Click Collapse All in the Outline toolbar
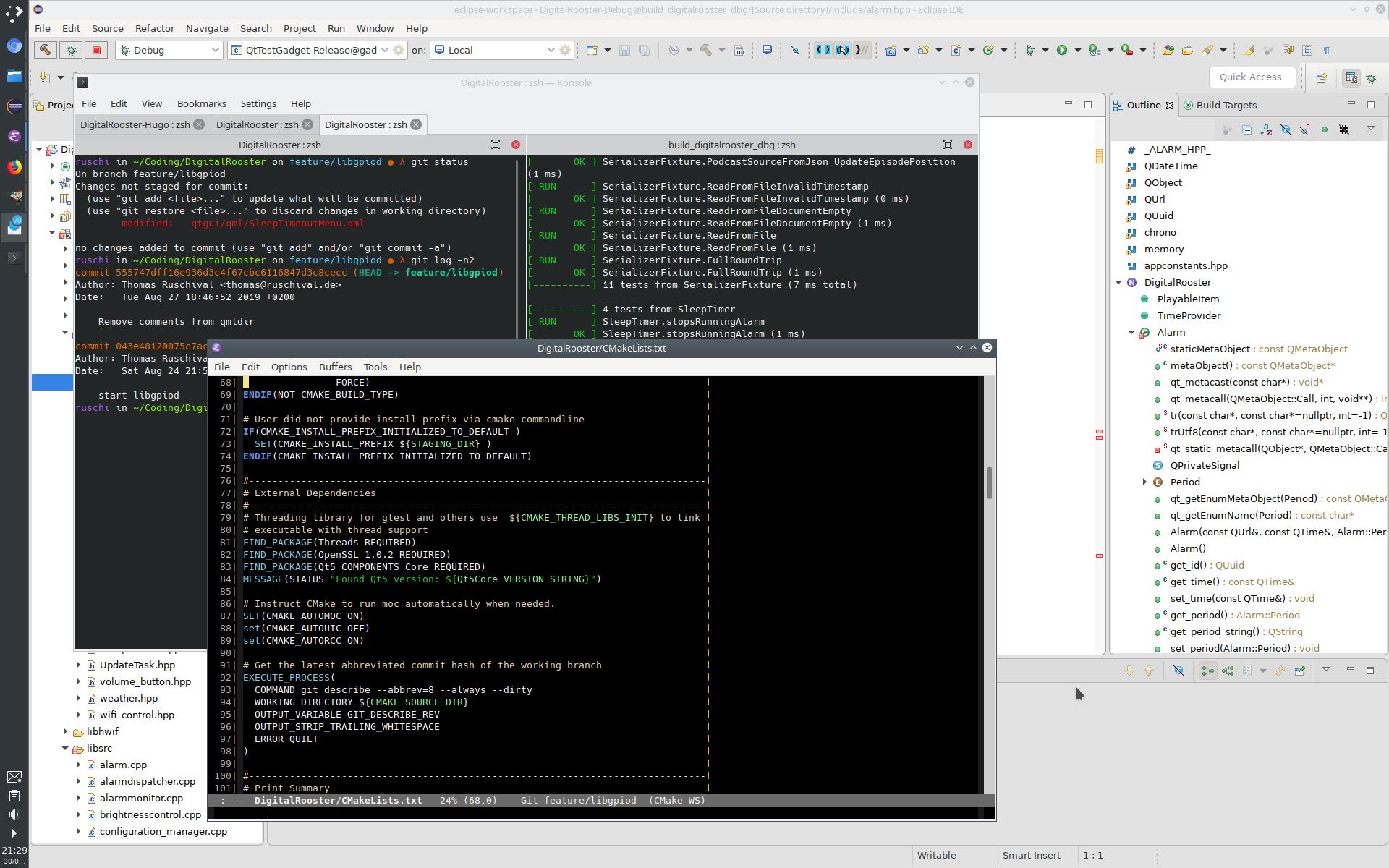The height and width of the screenshot is (868, 1389). pyautogui.click(x=1246, y=129)
